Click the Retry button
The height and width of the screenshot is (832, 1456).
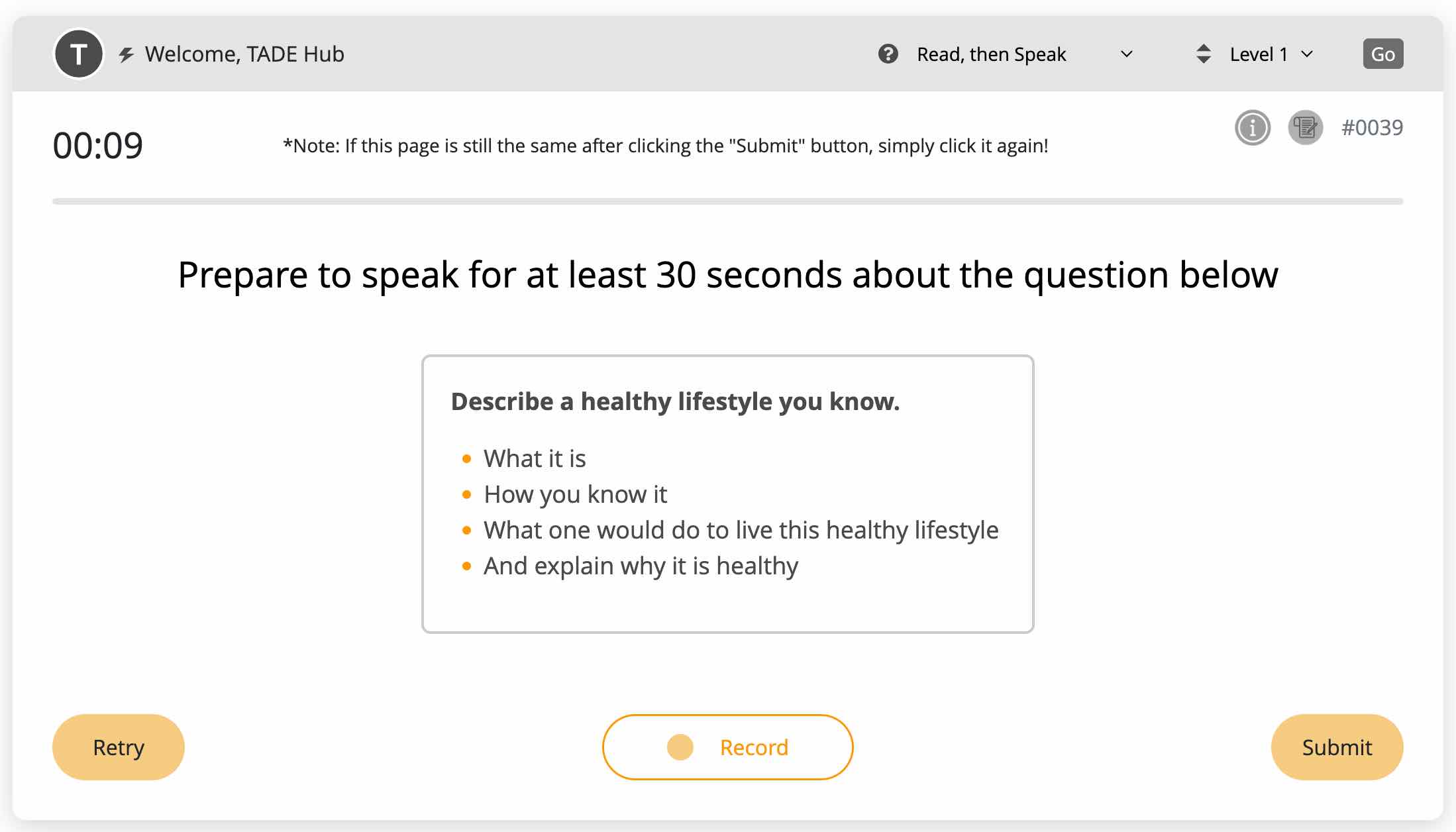pyautogui.click(x=118, y=747)
